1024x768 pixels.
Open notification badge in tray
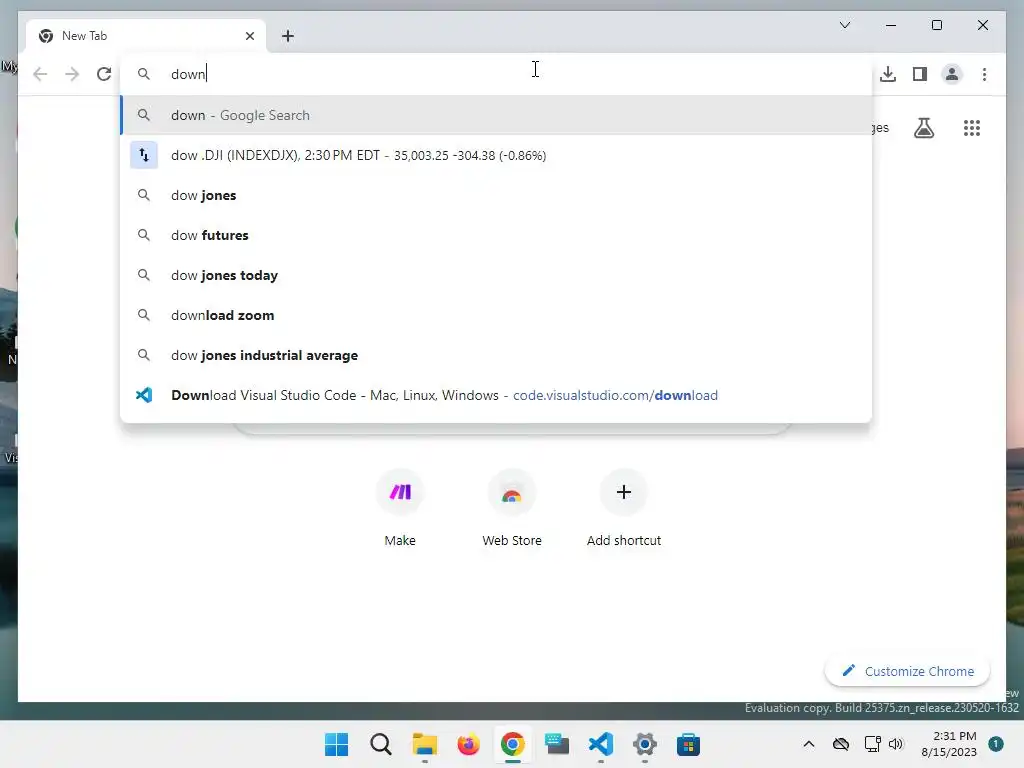(996, 744)
